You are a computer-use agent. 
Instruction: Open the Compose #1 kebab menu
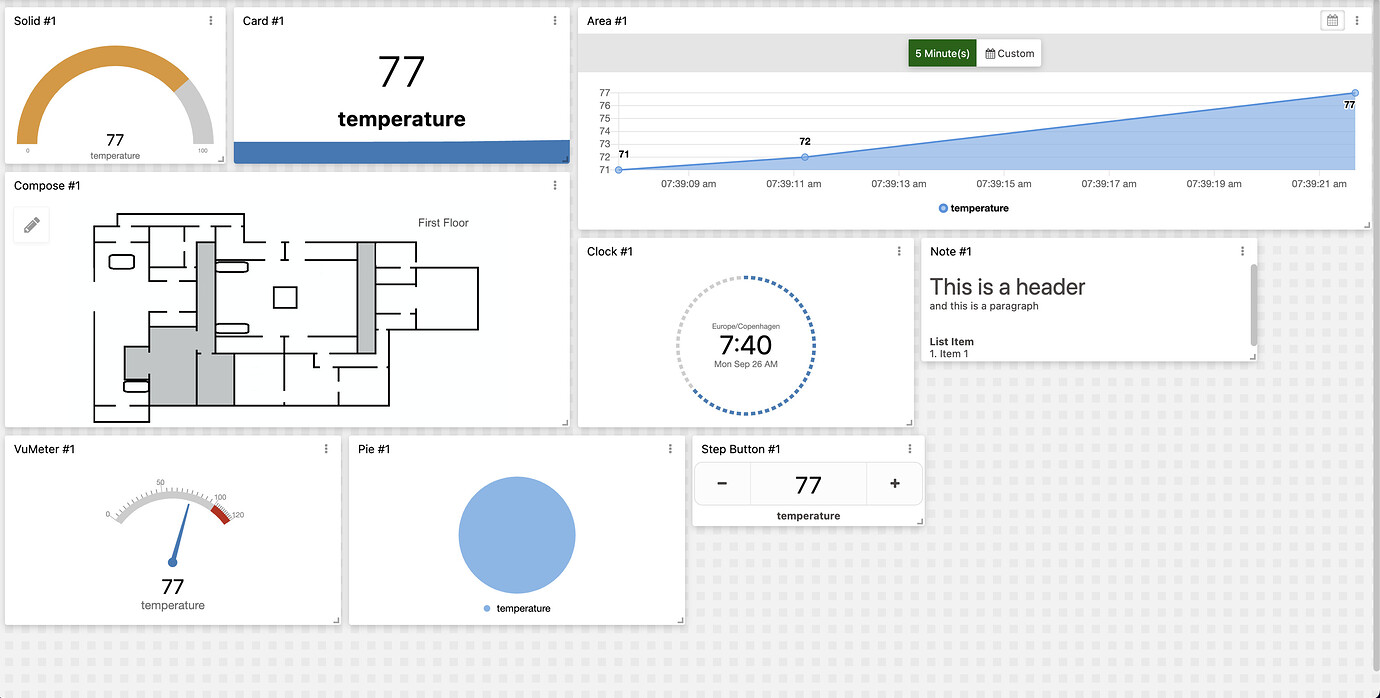point(555,185)
